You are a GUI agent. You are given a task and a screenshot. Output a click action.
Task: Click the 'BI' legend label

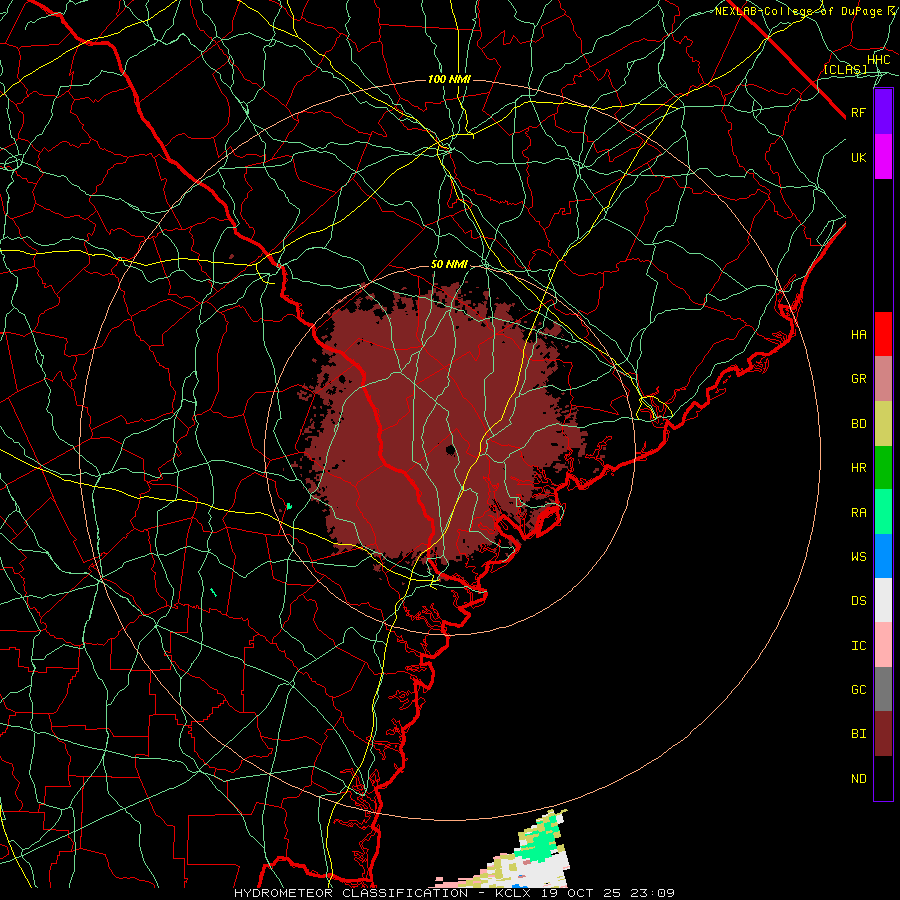pos(858,734)
